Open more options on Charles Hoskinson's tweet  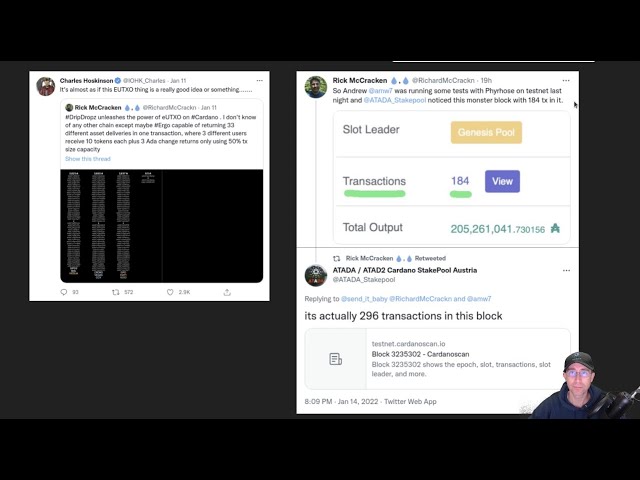pyautogui.click(x=260, y=80)
